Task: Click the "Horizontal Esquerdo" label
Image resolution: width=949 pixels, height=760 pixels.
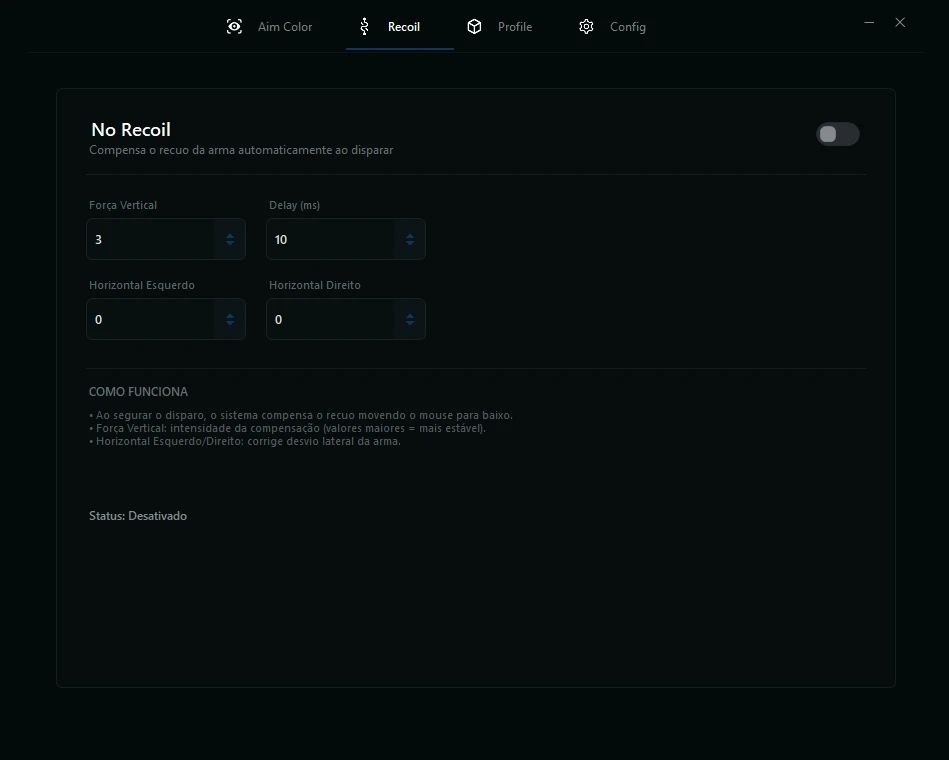Action: (142, 285)
